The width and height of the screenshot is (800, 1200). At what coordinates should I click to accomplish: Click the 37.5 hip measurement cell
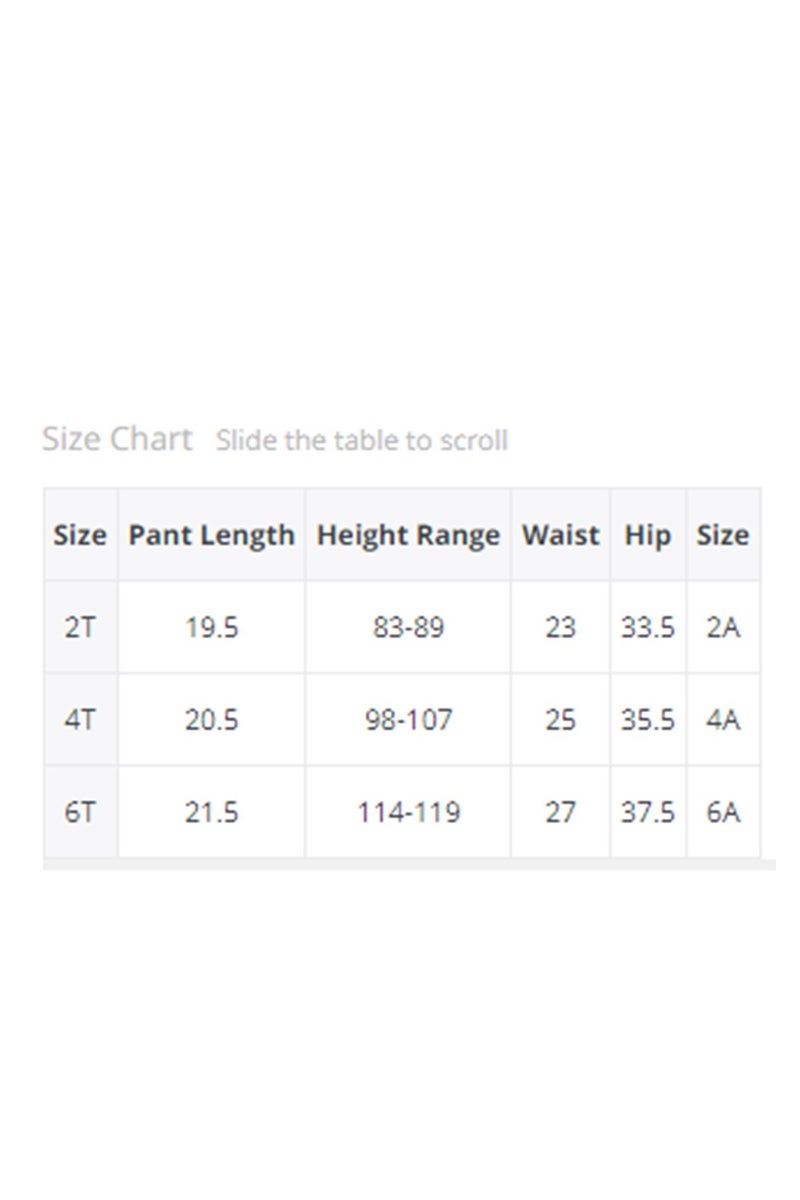coord(648,812)
